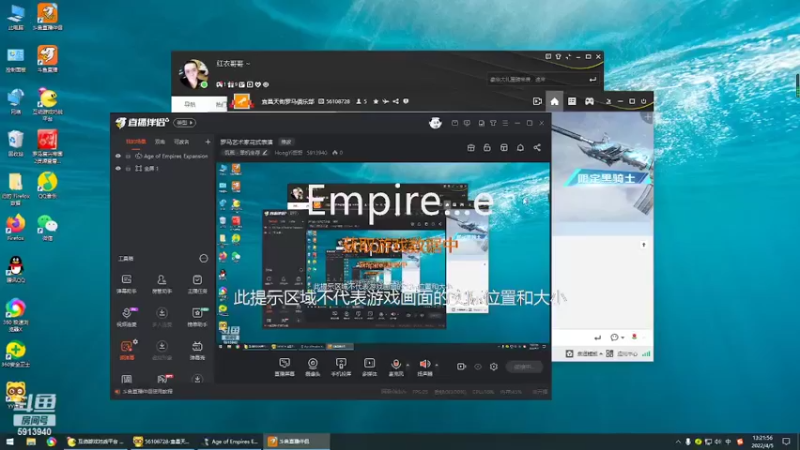Screen dimensions: 800x450
Task: Click the mascot avatar in streaming app titlebar
Action: (x=435, y=122)
